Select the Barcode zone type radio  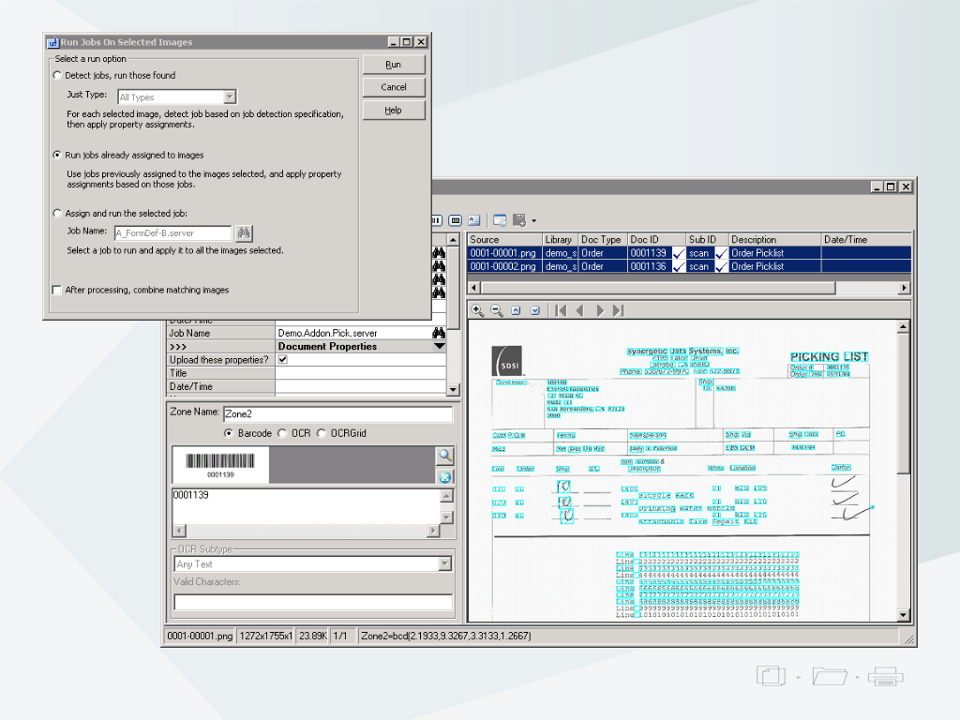point(229,433)
